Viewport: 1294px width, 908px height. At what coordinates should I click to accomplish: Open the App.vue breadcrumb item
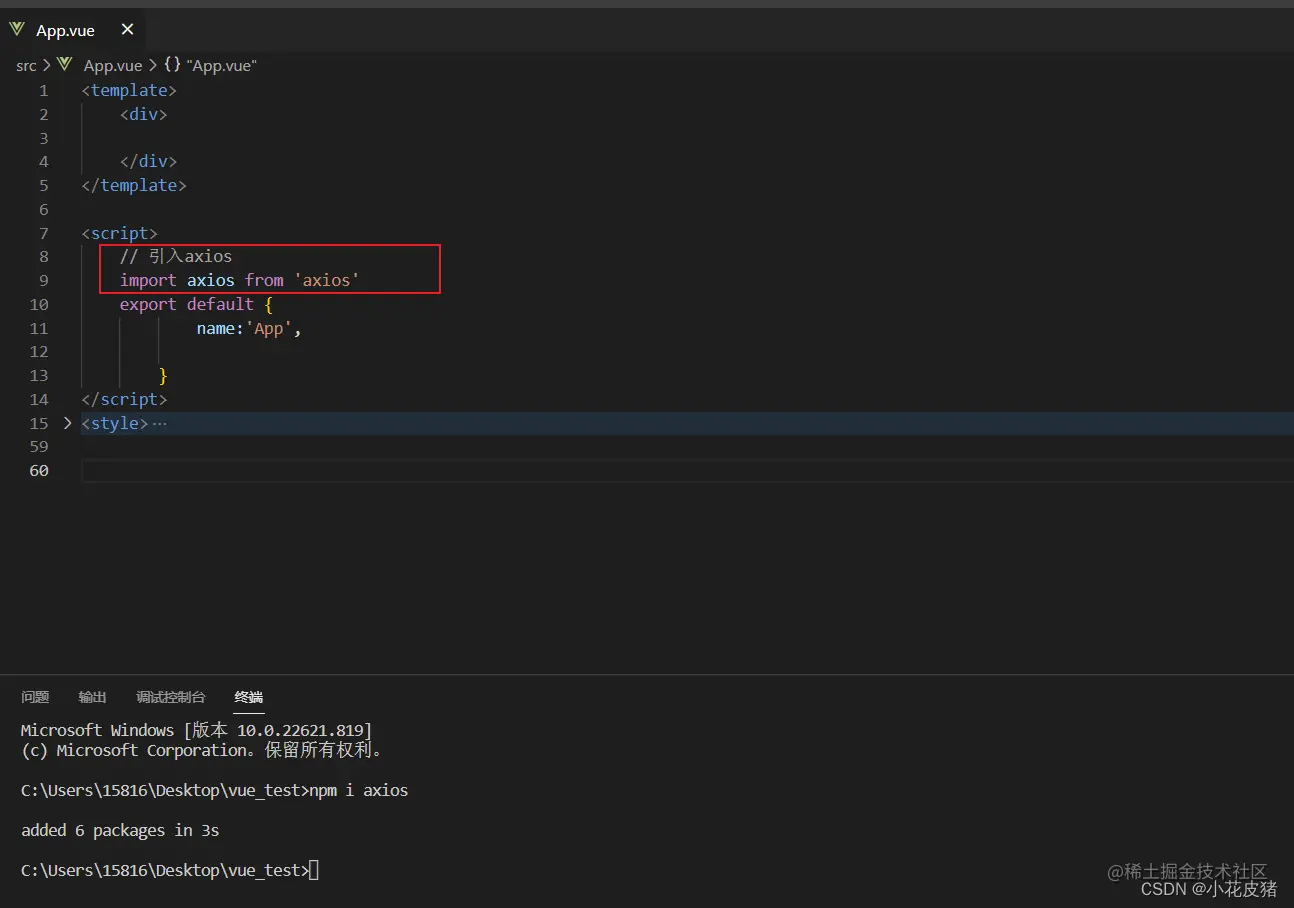point(113,65)
